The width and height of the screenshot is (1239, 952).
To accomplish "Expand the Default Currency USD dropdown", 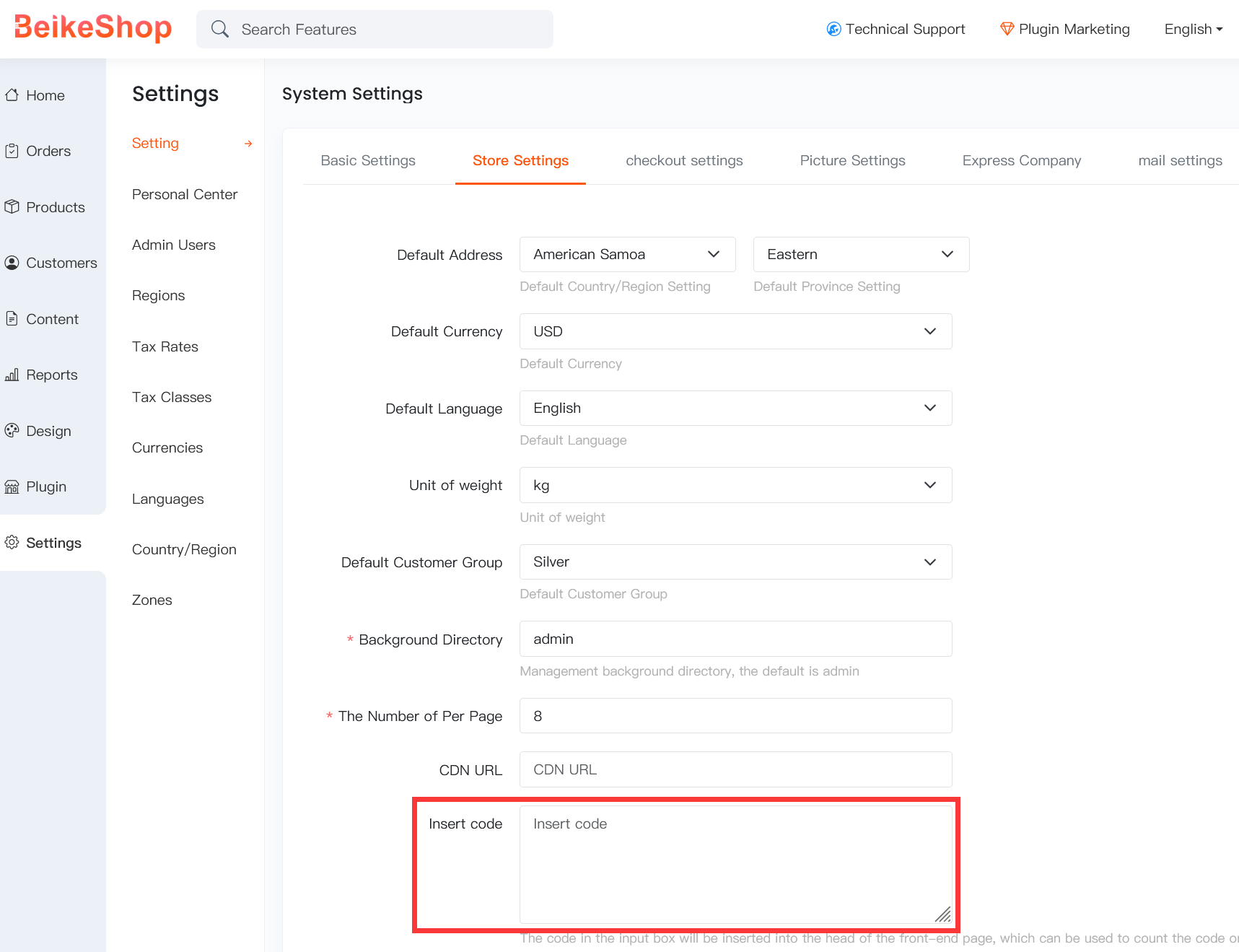I will pos(735,331).
